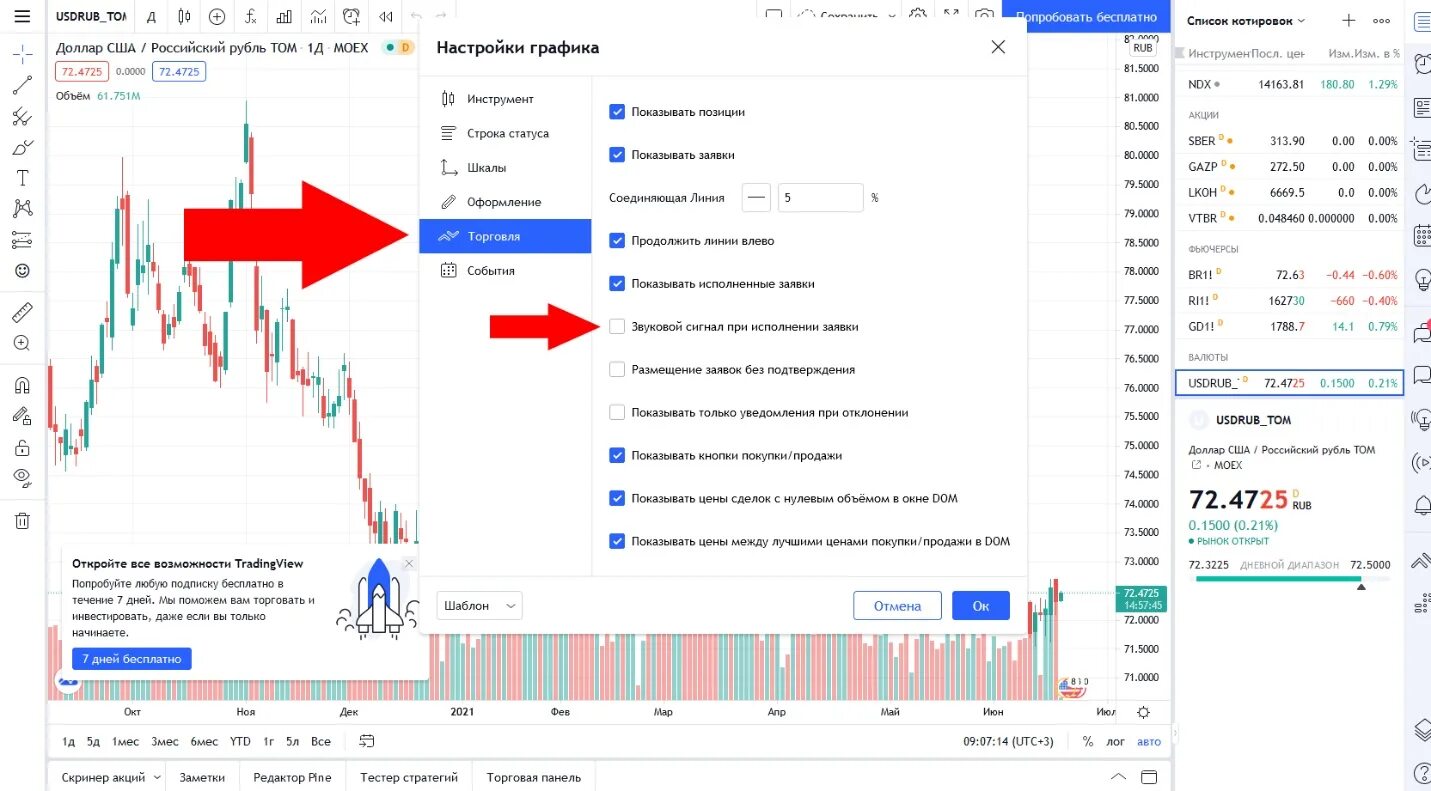
Task: Select the crosshair cursor tool
Action: (22, 54)
